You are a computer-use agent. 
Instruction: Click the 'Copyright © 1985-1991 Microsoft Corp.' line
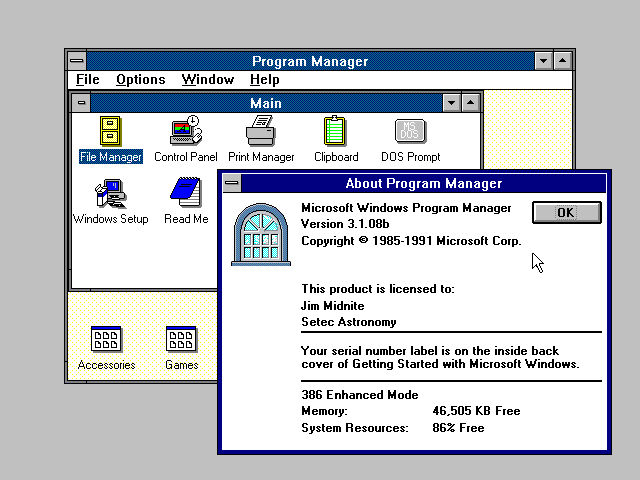411,241
